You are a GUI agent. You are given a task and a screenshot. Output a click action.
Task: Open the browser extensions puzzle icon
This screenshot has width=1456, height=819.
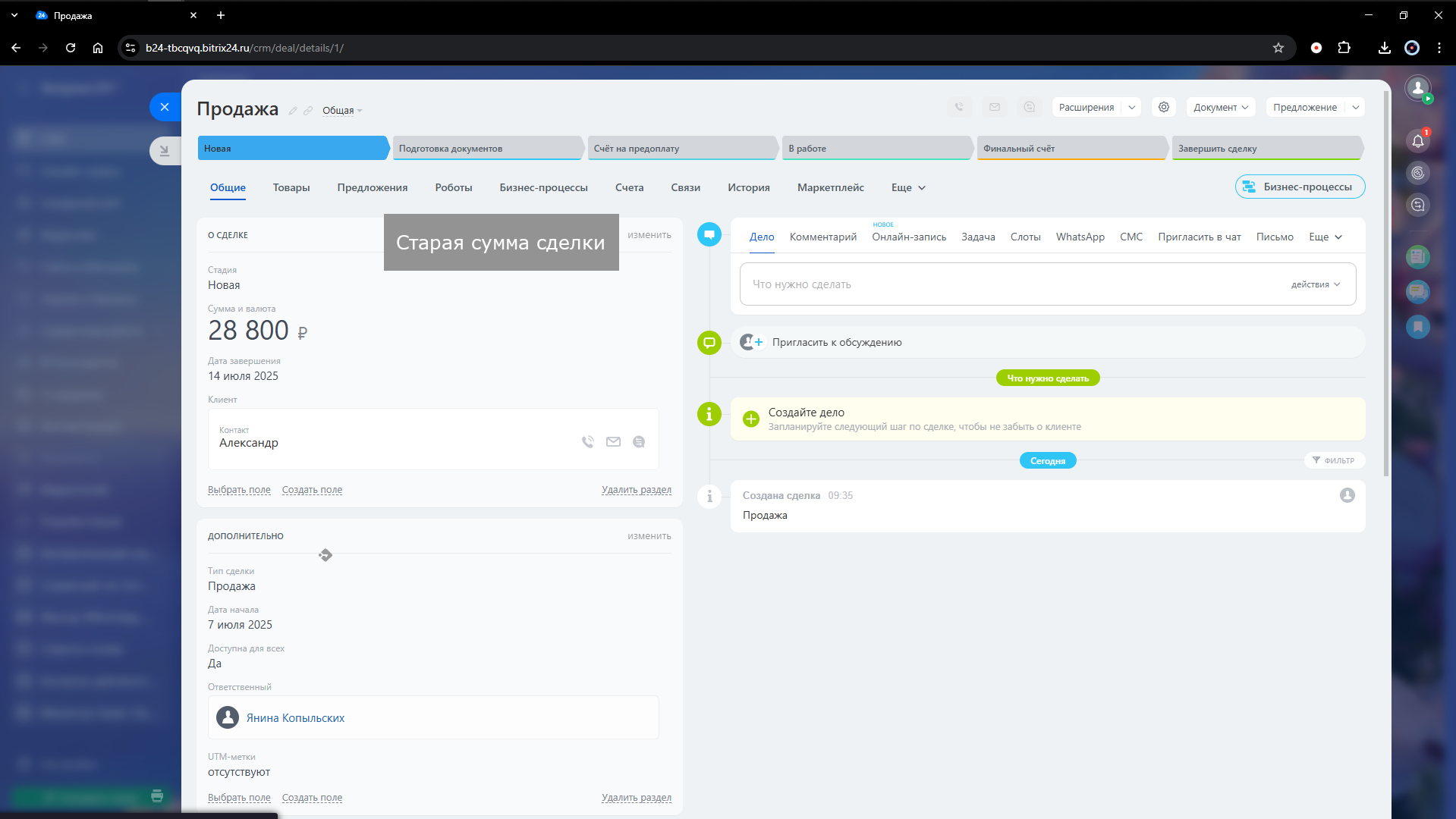pyautogui.click(x=1344, y=48)
